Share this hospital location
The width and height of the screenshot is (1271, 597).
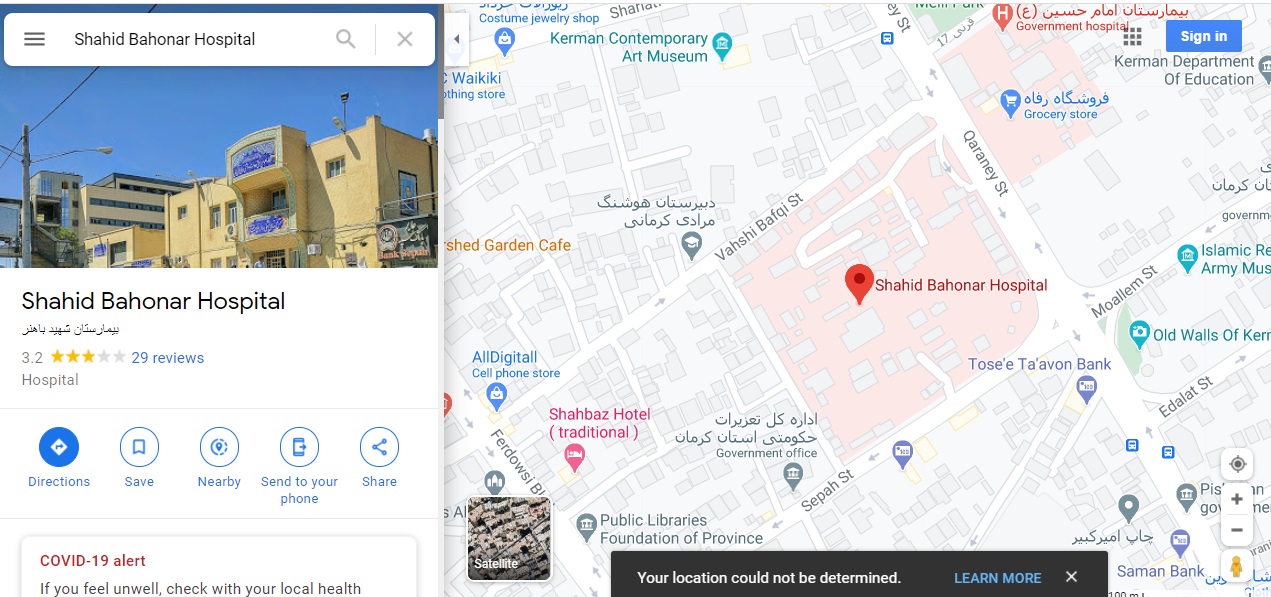point(379,447)
